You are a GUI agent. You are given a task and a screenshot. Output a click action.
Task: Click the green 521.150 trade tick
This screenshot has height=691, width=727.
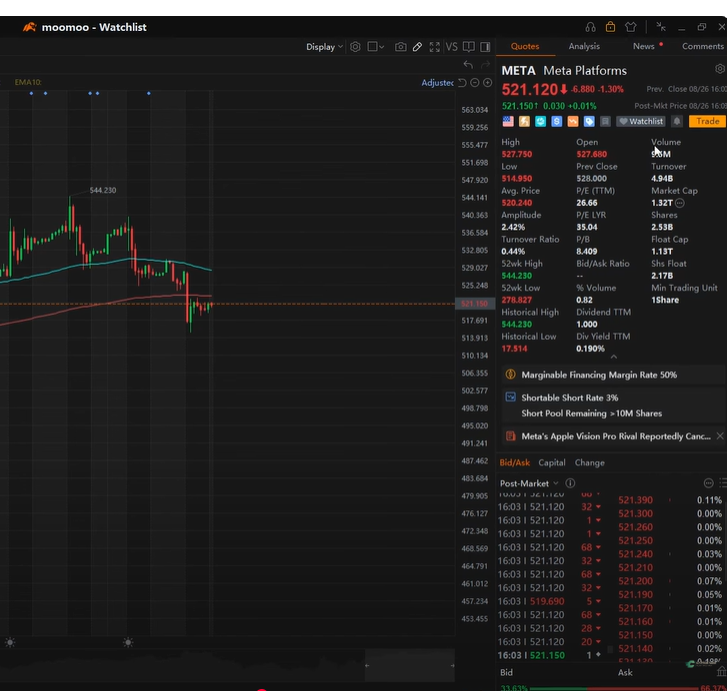[x=550, y=655]
